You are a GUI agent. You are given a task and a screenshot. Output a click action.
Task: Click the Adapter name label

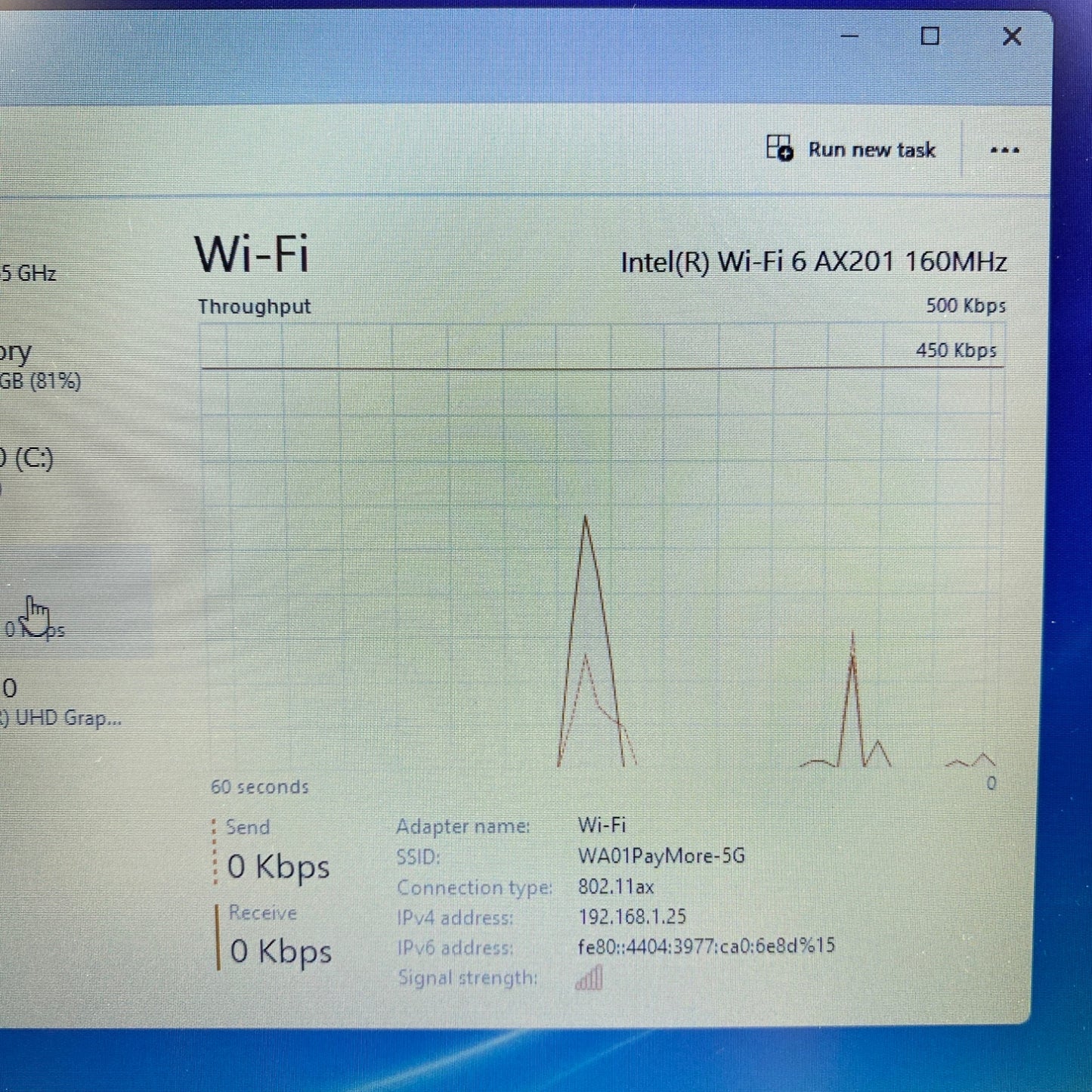point(462,827)
